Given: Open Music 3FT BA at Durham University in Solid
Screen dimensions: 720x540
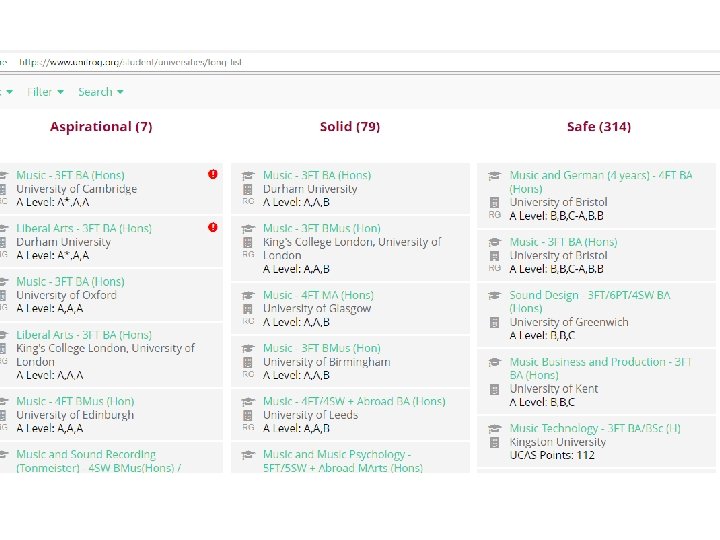Looking at the screenshot, I should 317,175.
